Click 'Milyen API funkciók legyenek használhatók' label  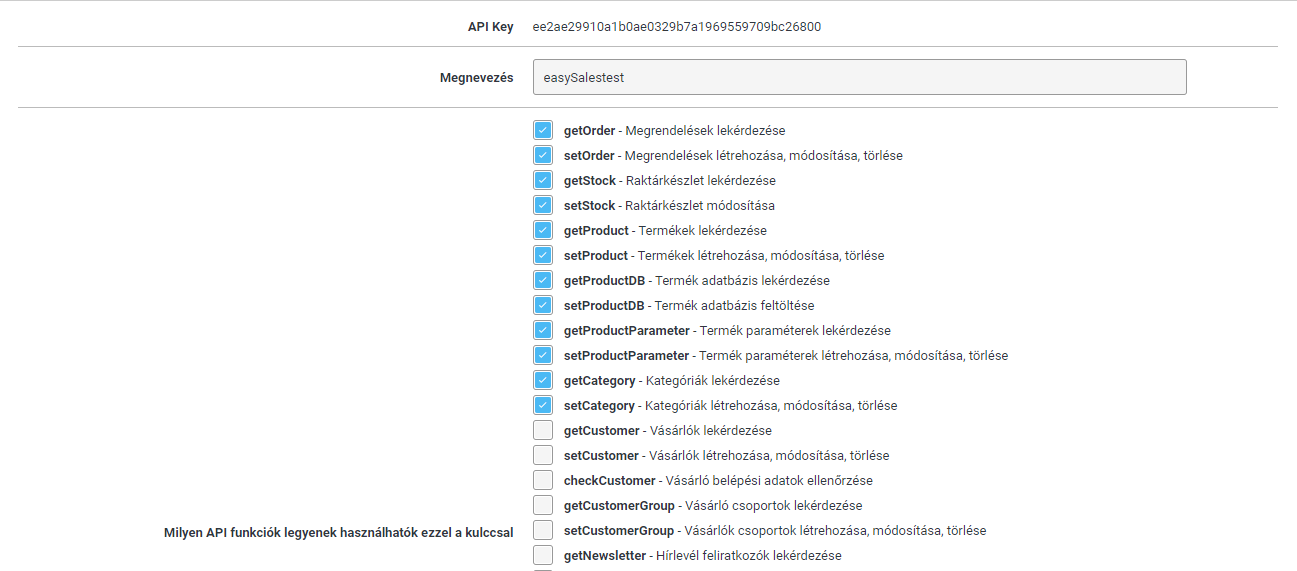pos(339,532)
